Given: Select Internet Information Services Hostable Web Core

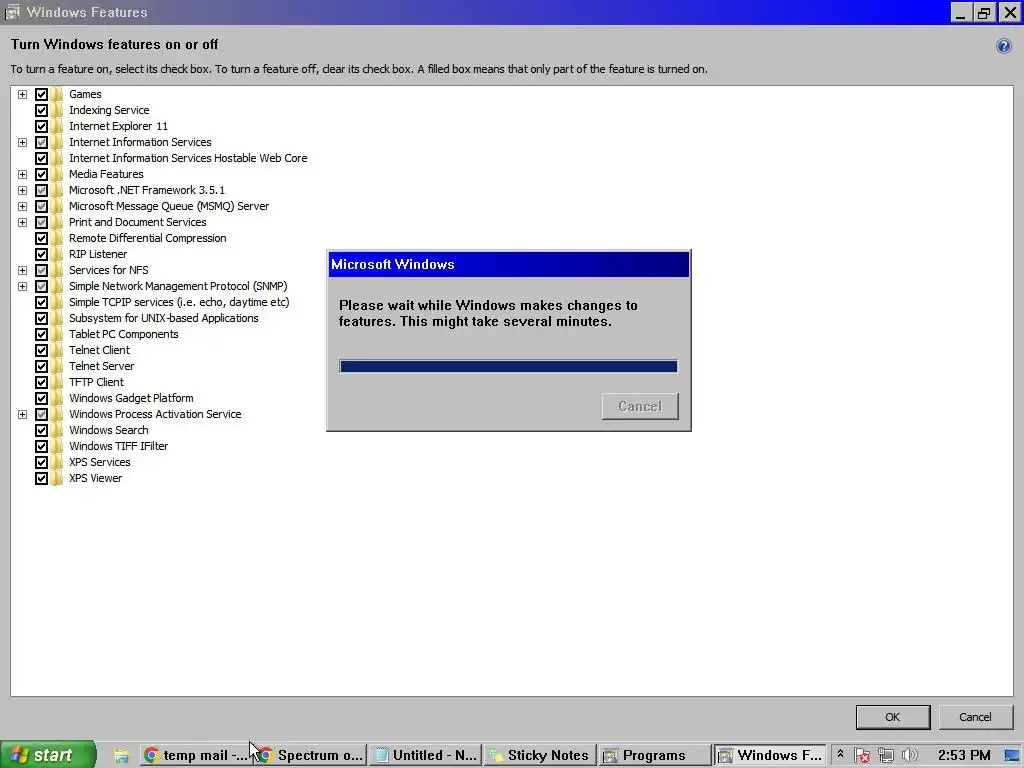Looking at the screenshot, I should point(188,158).
